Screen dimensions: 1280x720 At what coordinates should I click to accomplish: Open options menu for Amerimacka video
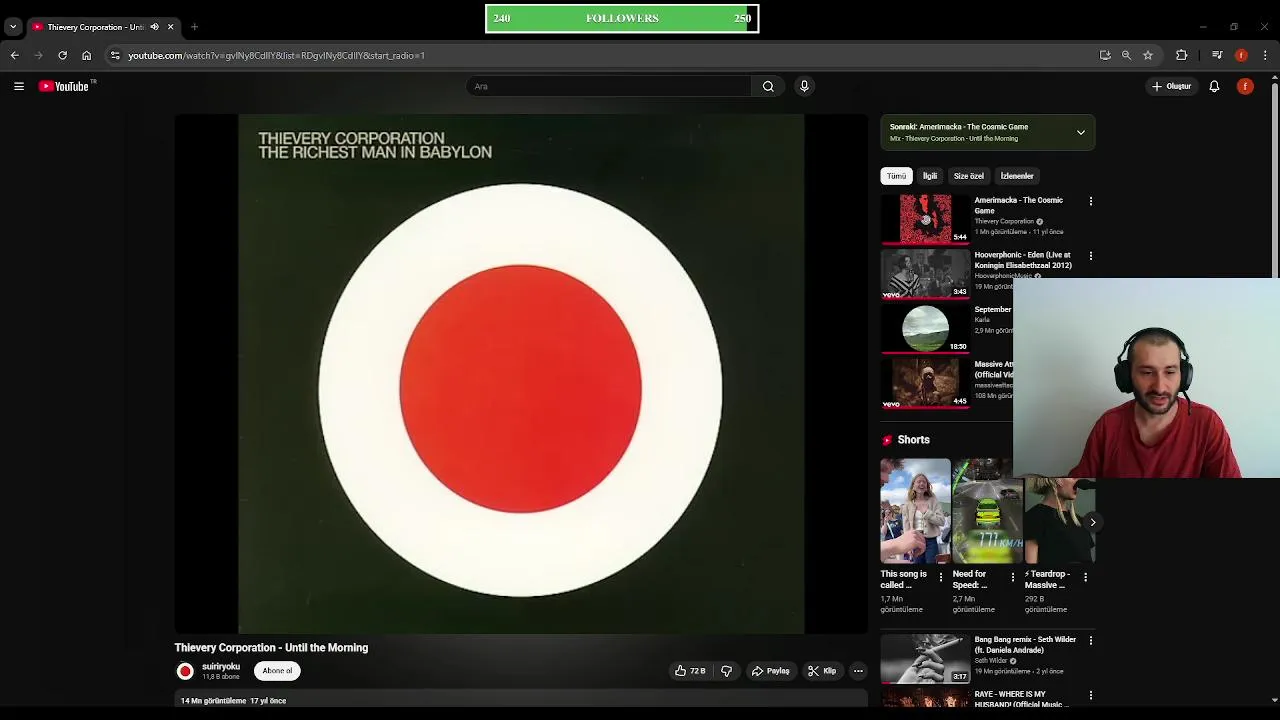click(1091, 201)
